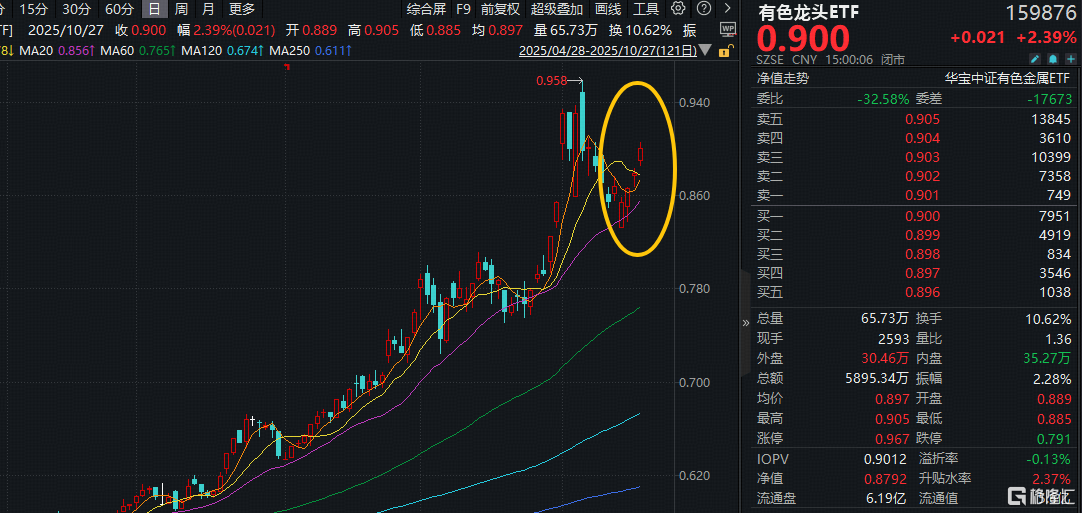This screenshot has height=513, width=1082.
Task: Open the help question-mark icon
Action: click(x=702, y=9)
